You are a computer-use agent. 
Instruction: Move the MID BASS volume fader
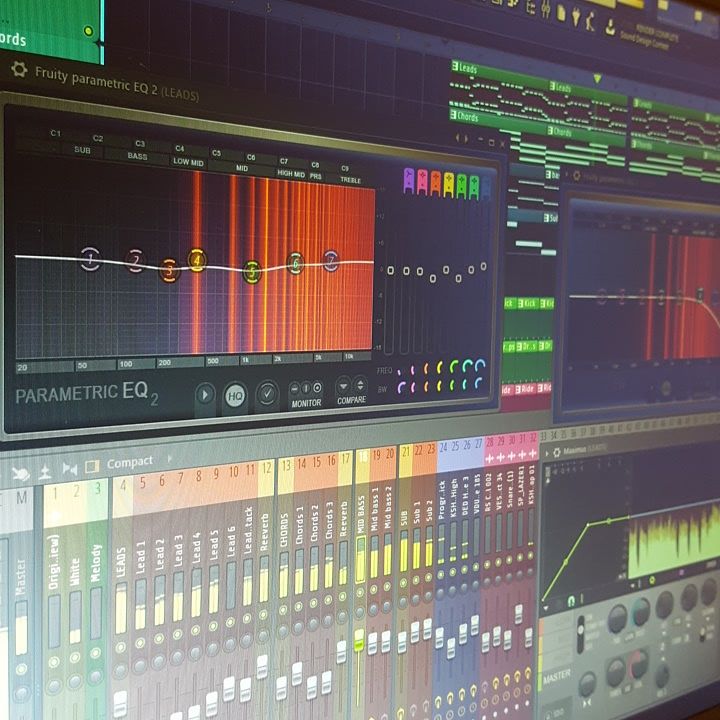pyautogui.click(x=359, y=640)
